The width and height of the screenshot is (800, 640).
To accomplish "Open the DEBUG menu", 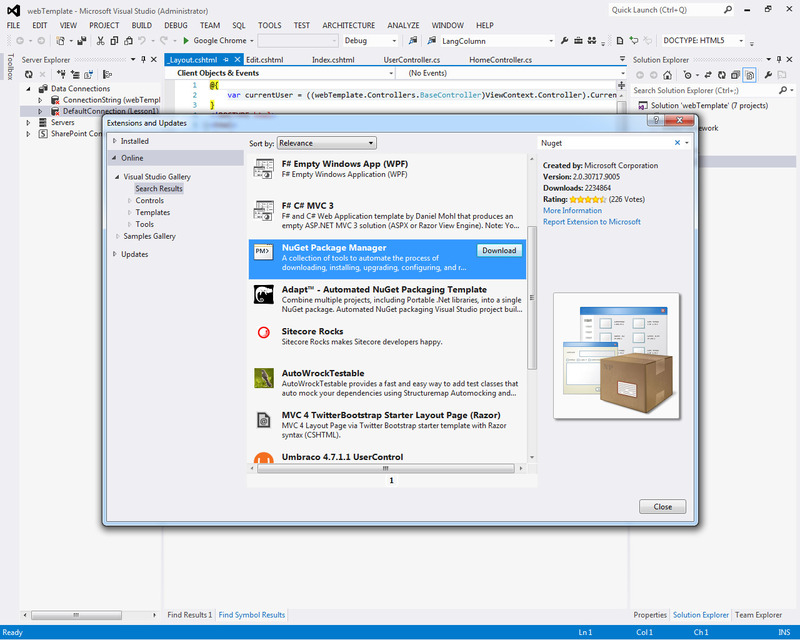I will coord(176,25).
